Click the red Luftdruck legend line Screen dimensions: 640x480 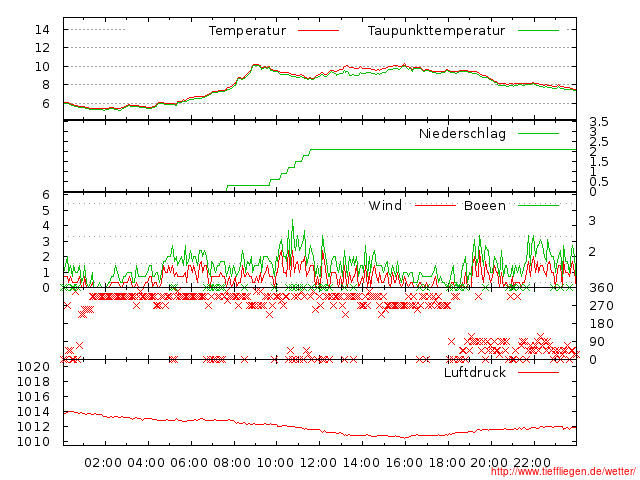(x=538, y=372)
